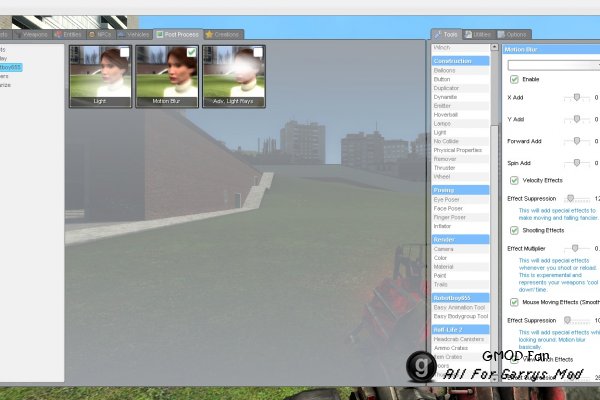Screen dimensions: 600x400
Task: Choose the Eye Poser tool
Action: [x=461, y=199]
